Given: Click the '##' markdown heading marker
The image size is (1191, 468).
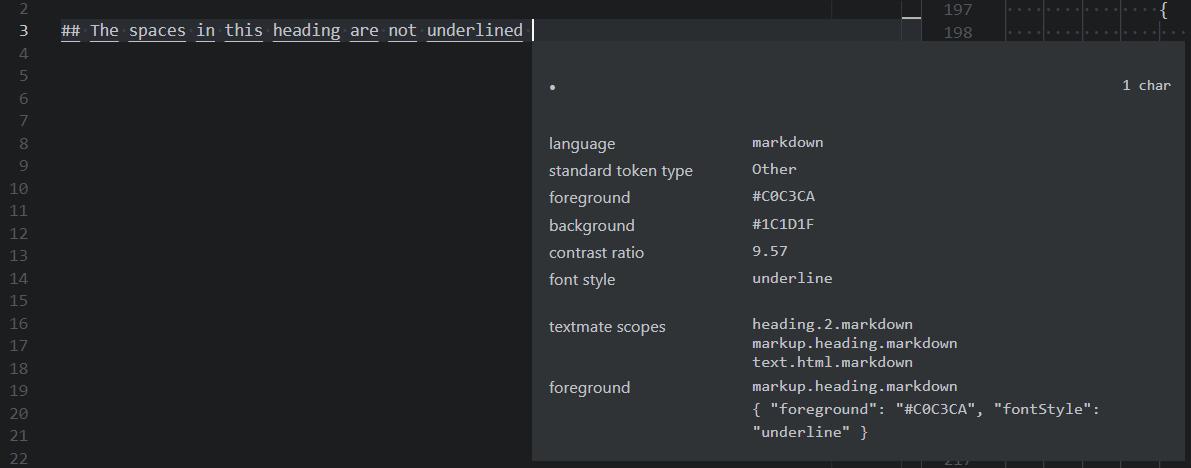Looking at the screenshot, I should coord(71,30).
